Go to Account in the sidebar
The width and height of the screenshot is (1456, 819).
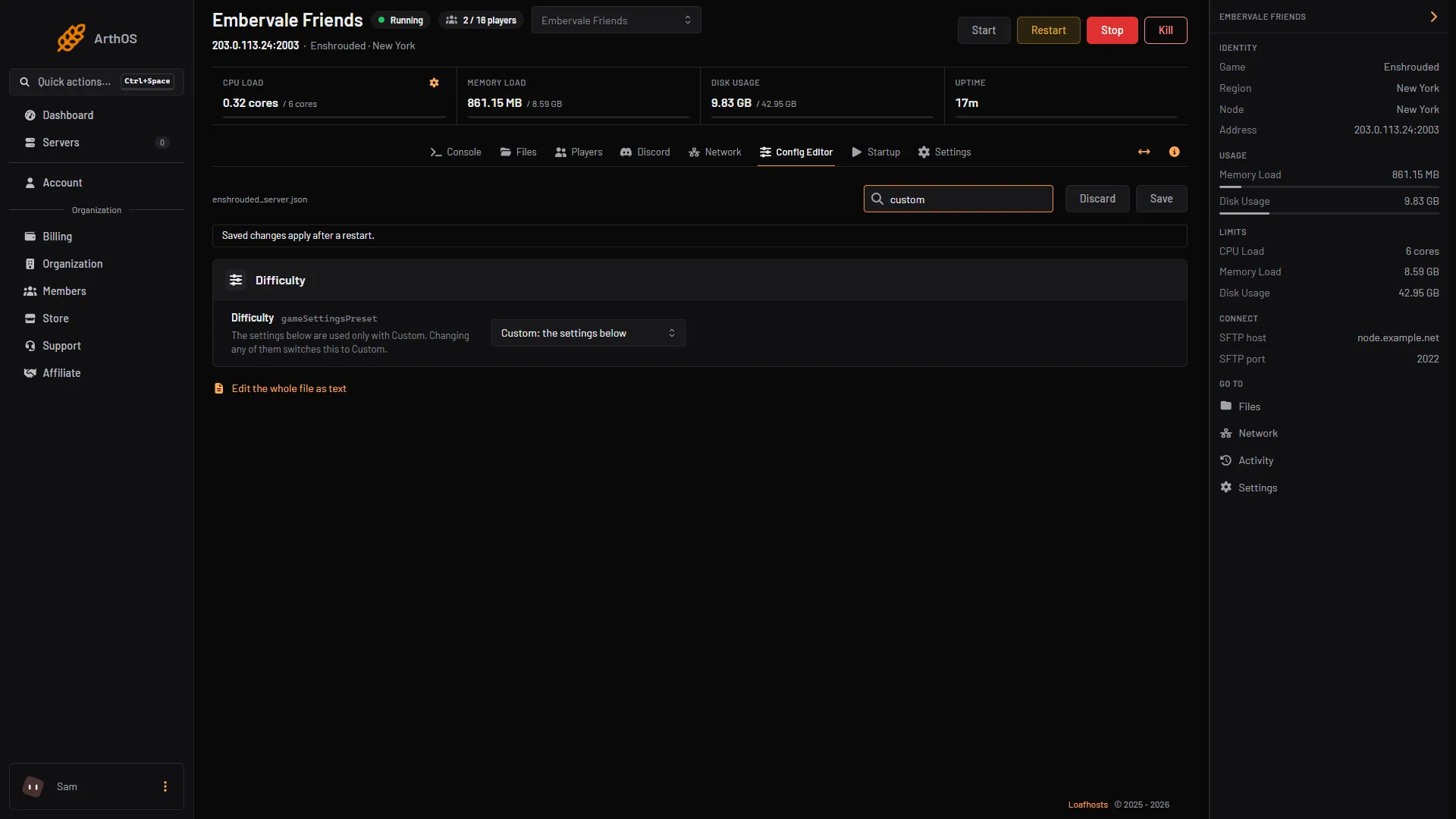coord(96,183)
